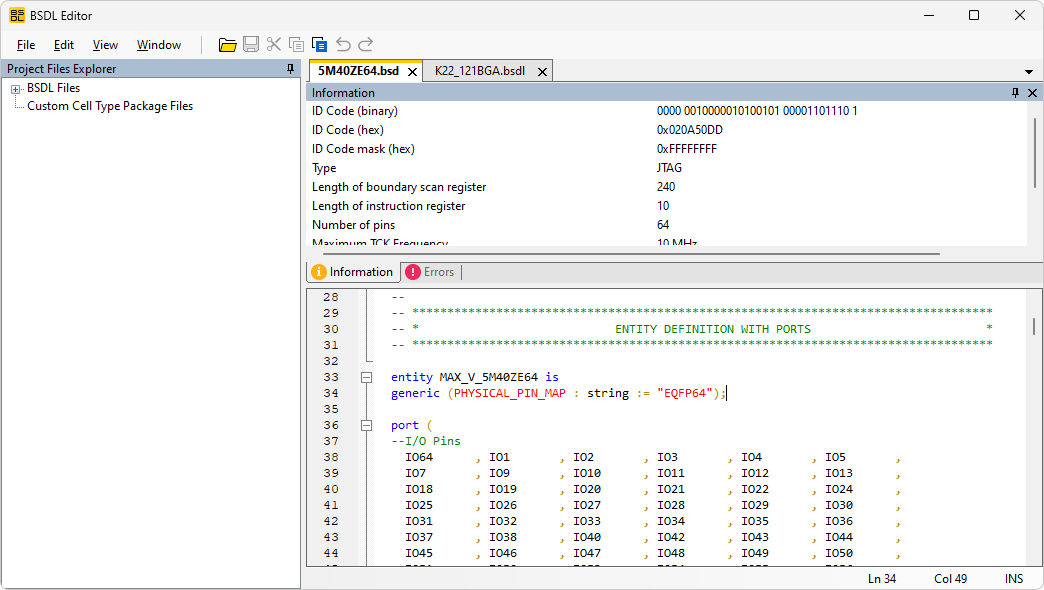Select Custom Cell Type Package Files item

click(x=110, y=106)
